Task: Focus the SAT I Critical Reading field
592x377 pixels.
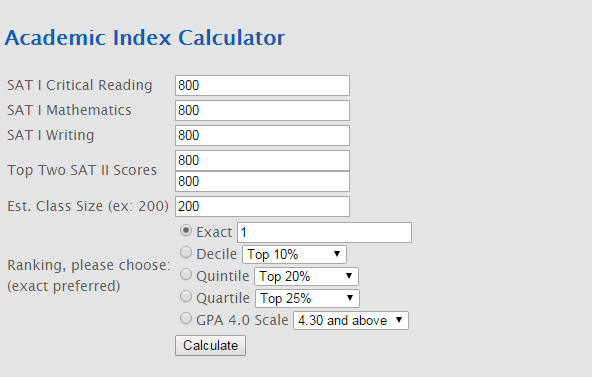Action: 262,85
